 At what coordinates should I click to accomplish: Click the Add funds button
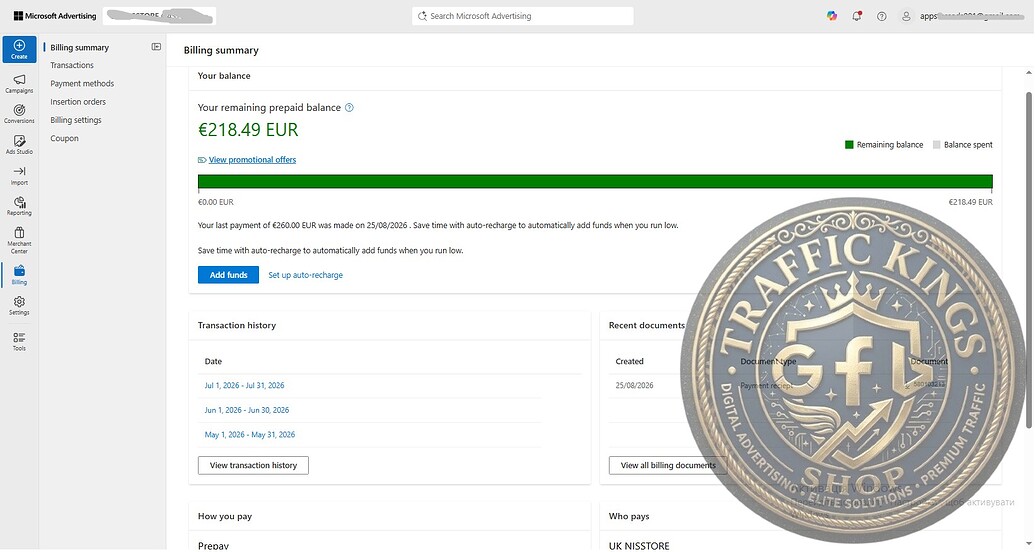[x=228, y=275]
